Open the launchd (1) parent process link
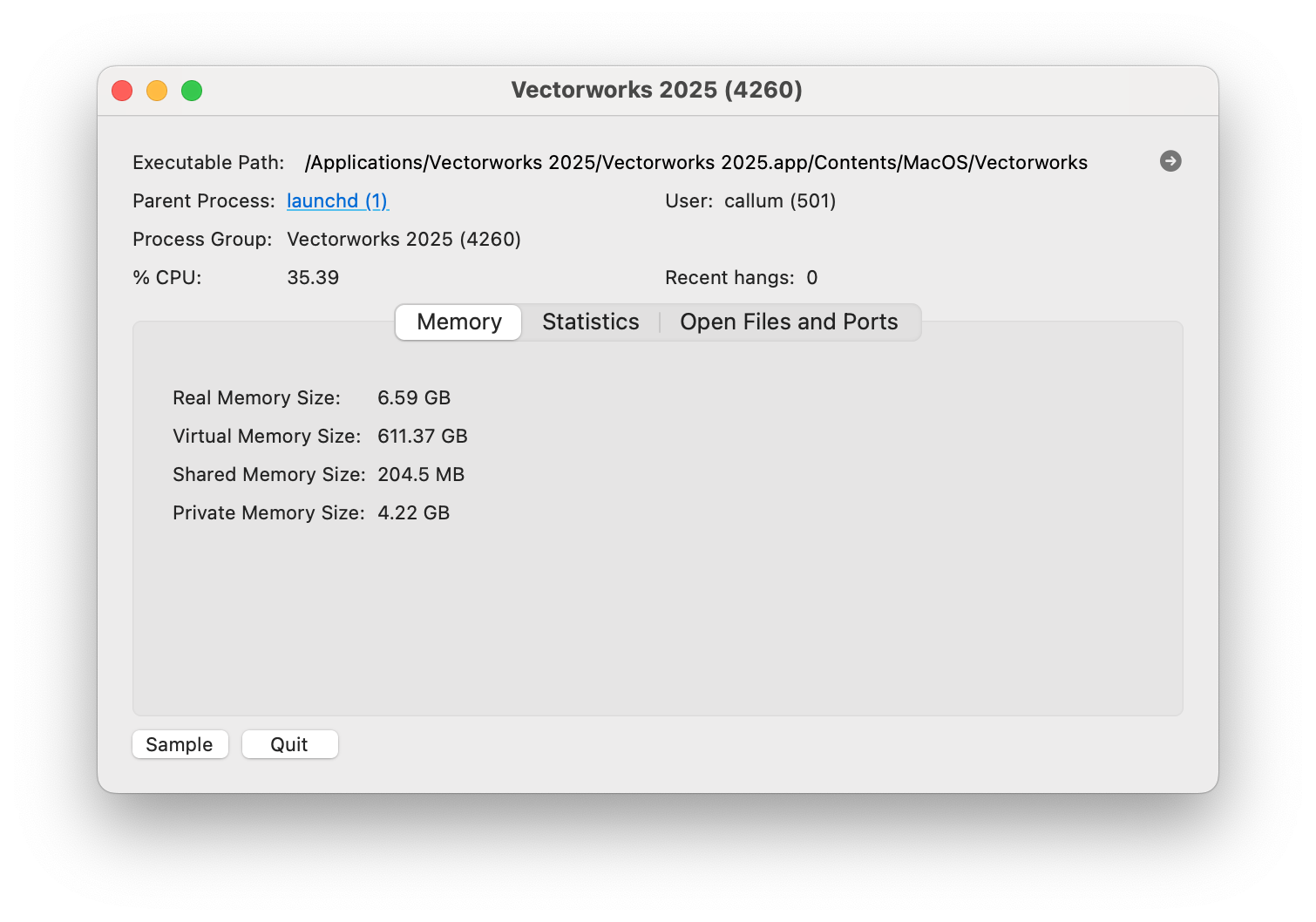Image resolution: width=1316 pixels, height=922 pixels. click(337, 201)
